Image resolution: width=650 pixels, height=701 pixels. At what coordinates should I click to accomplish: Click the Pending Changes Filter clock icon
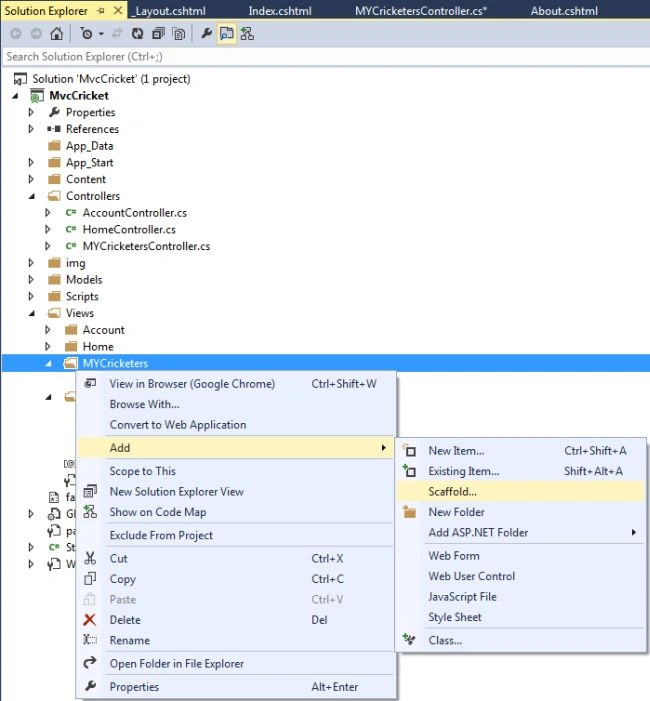pos(86,34)
